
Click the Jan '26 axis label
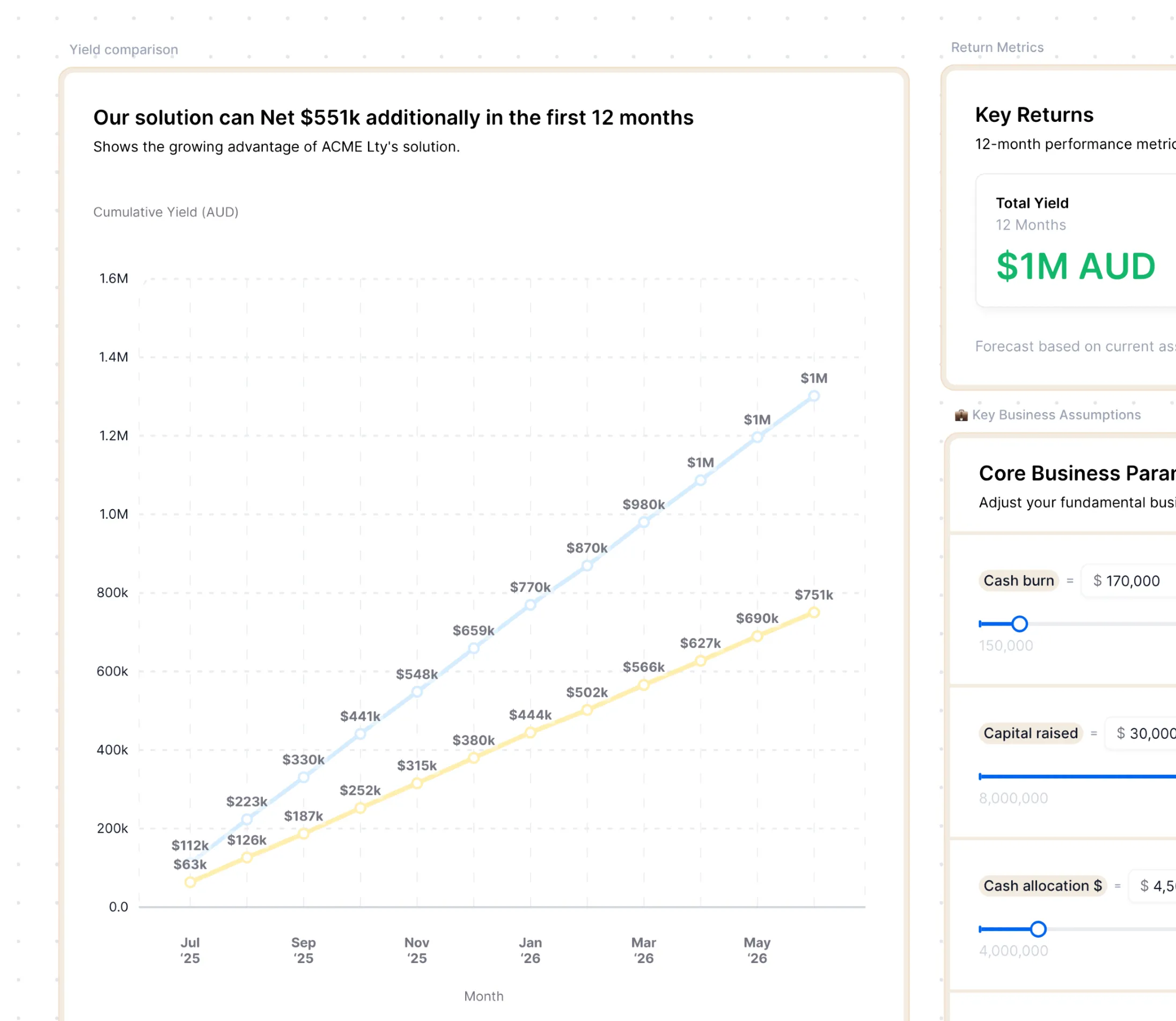pyautogui.click(x=531, y=950)
